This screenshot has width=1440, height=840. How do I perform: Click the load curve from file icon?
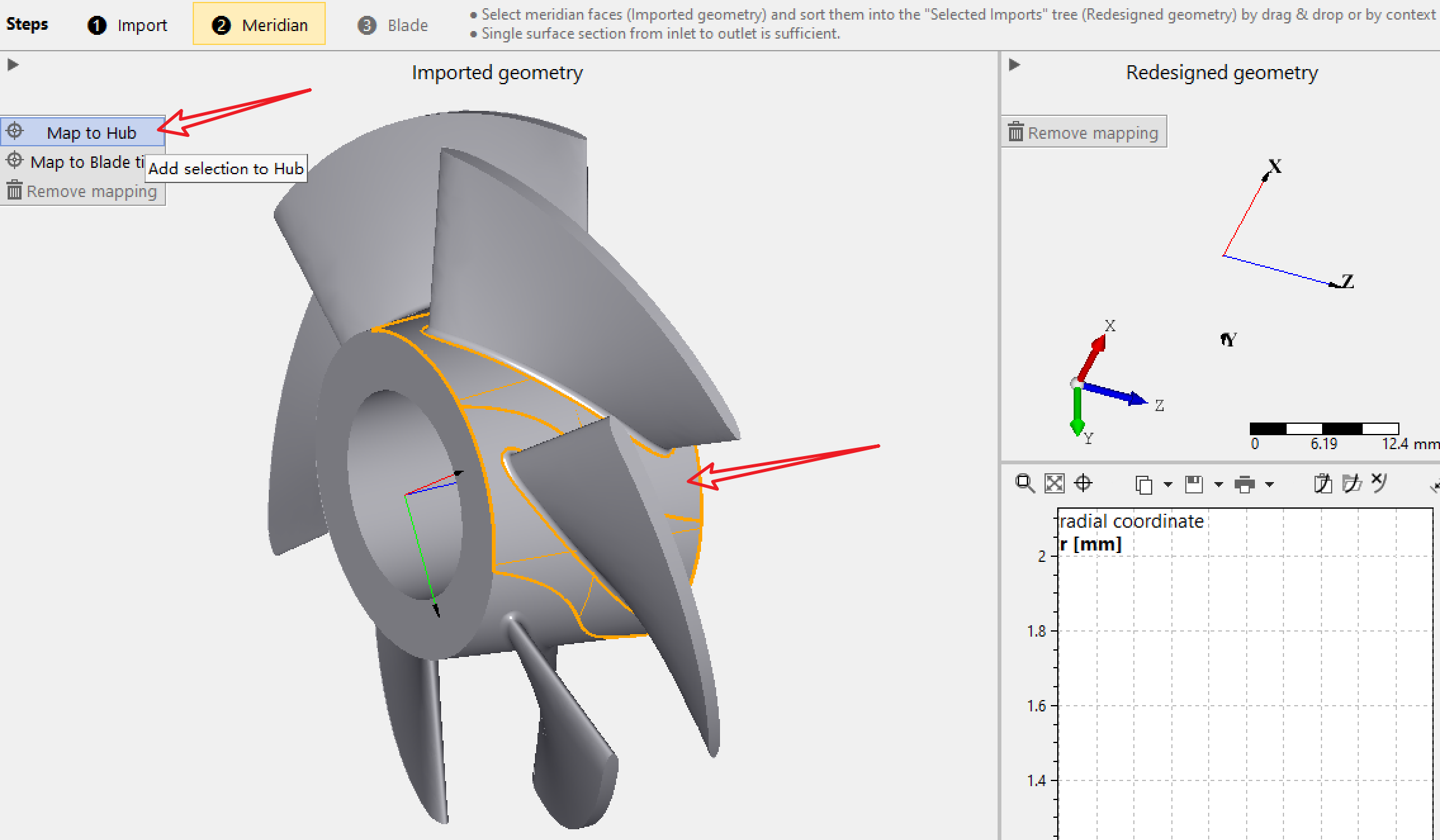(1352, 484)
